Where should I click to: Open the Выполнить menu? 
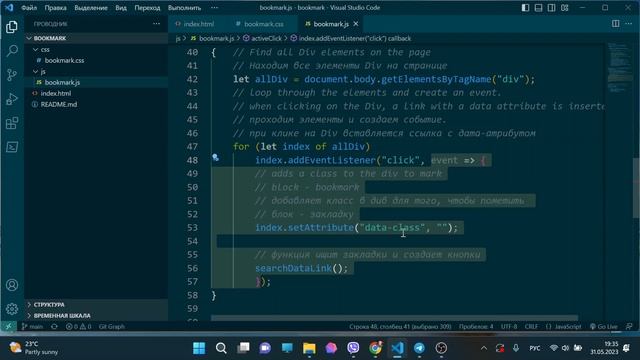click(184, 8)
